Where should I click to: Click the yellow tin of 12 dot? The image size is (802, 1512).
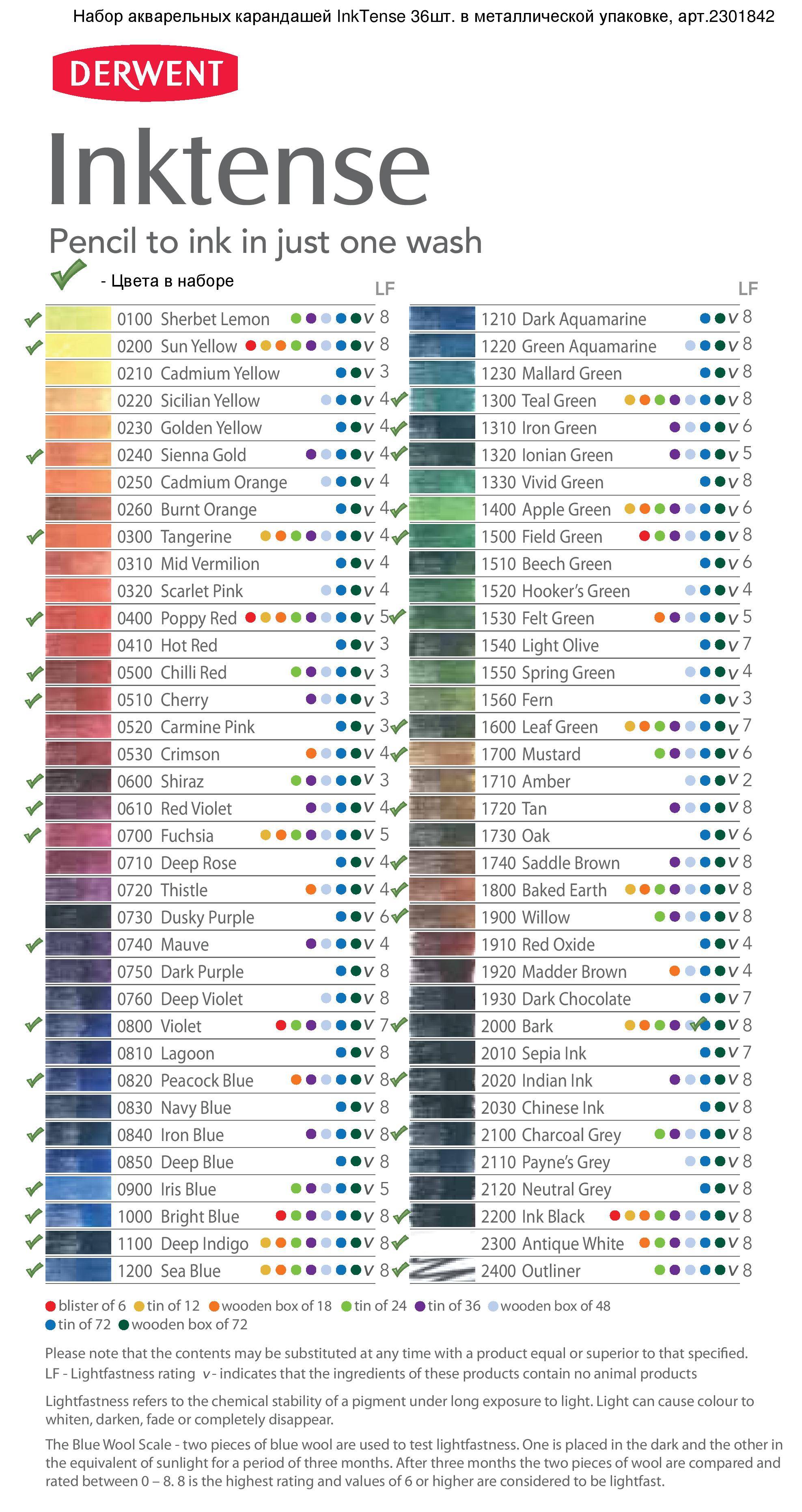pyautogui.click(x=139, y=1306)
